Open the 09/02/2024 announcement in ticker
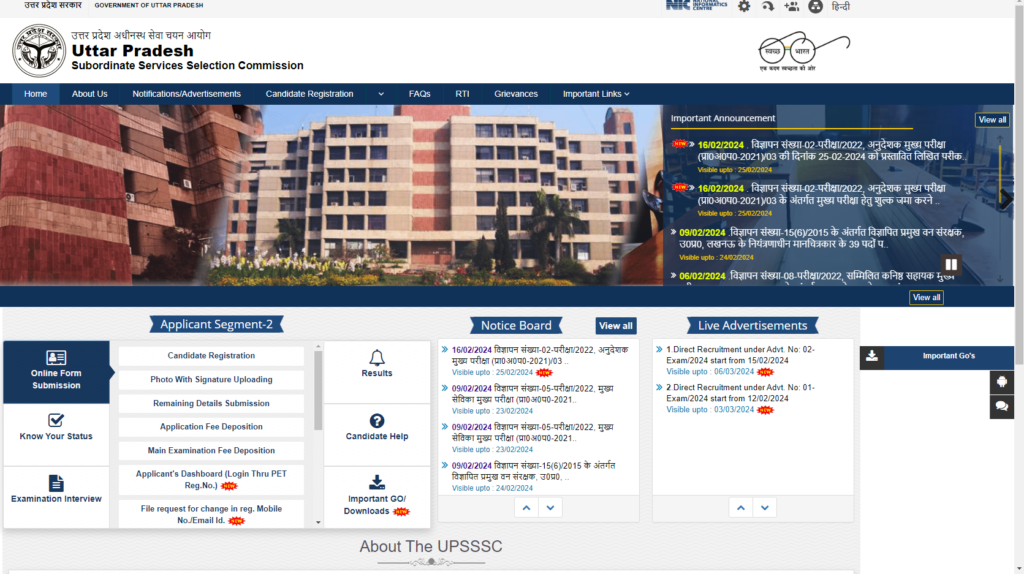The height and width of the screenshot is (574, 1024). click(x=822, y=238)
